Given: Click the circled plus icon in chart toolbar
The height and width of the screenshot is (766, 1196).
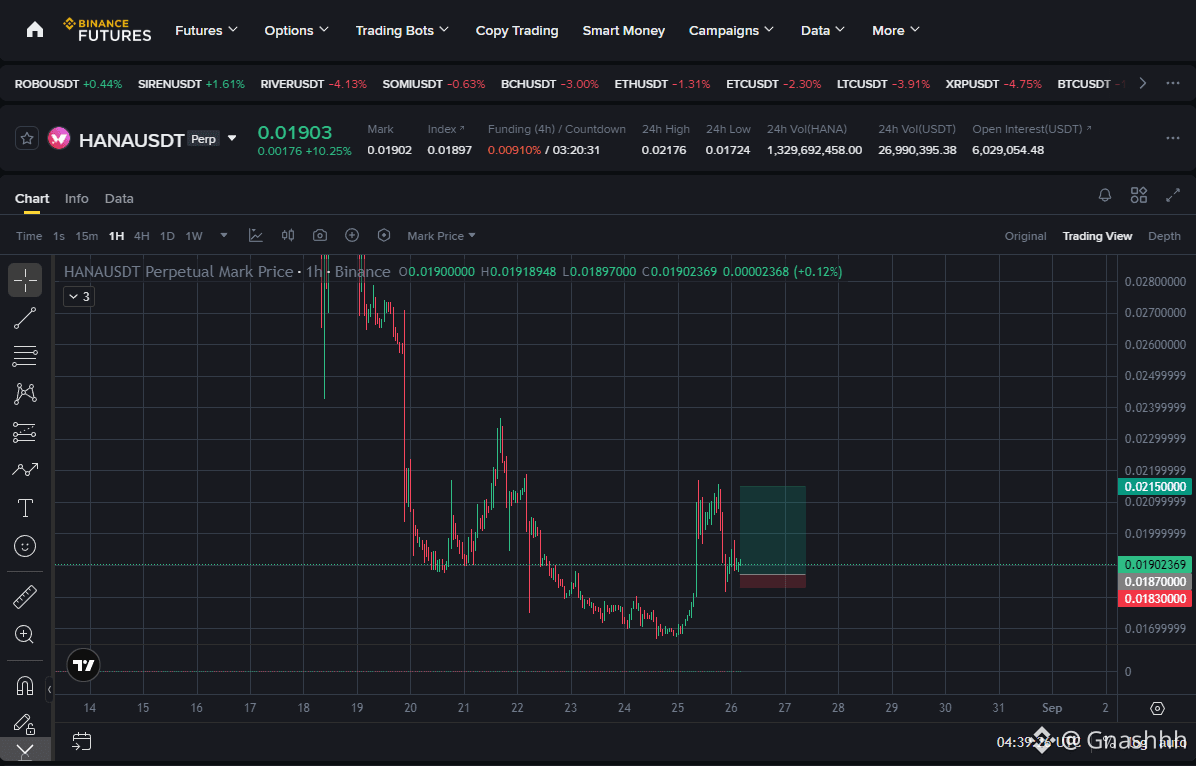Looking at the screenshot, I should [x=352, y=236].
